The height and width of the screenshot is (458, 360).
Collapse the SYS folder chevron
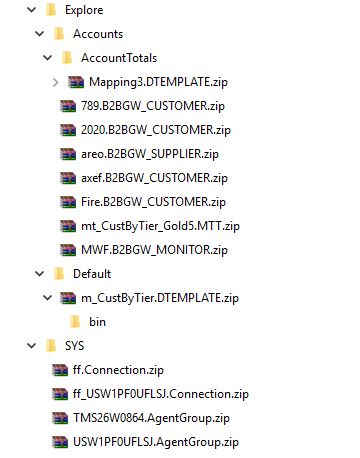click(32, 346)
